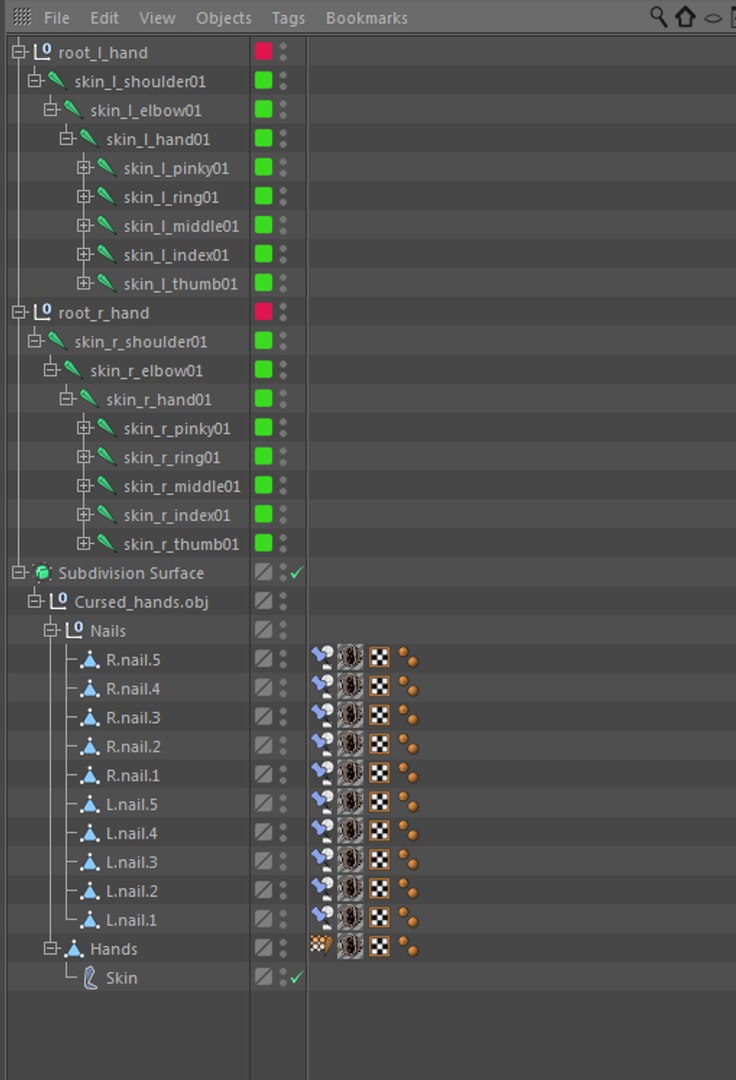Collapse the Nails group

51,630
